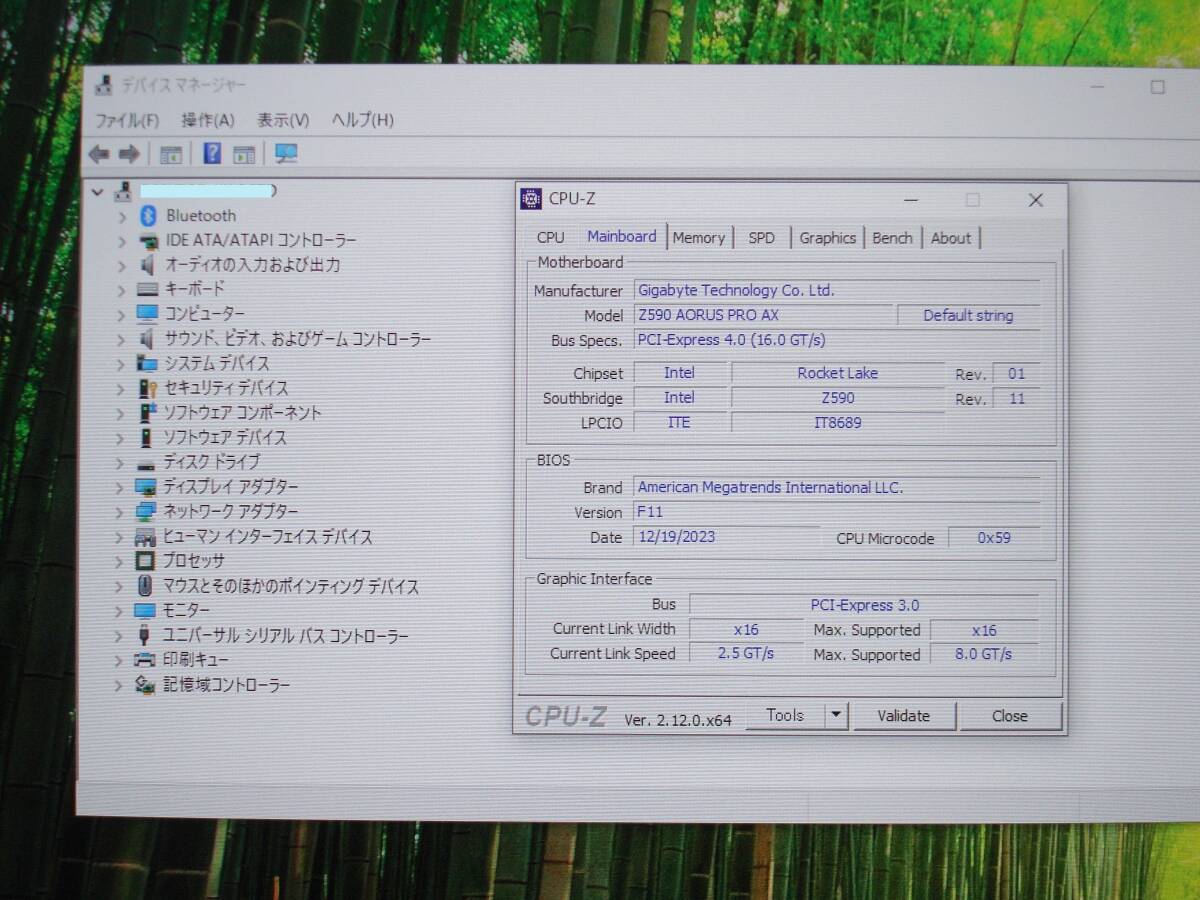
Task: Click the CPU Microcode value 0x59
Action: point(994,538)
